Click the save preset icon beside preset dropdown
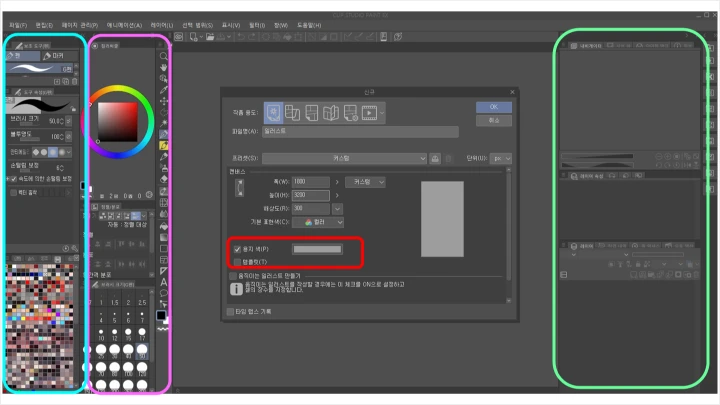This screenshot has height=405, width=720. point(435,158)
